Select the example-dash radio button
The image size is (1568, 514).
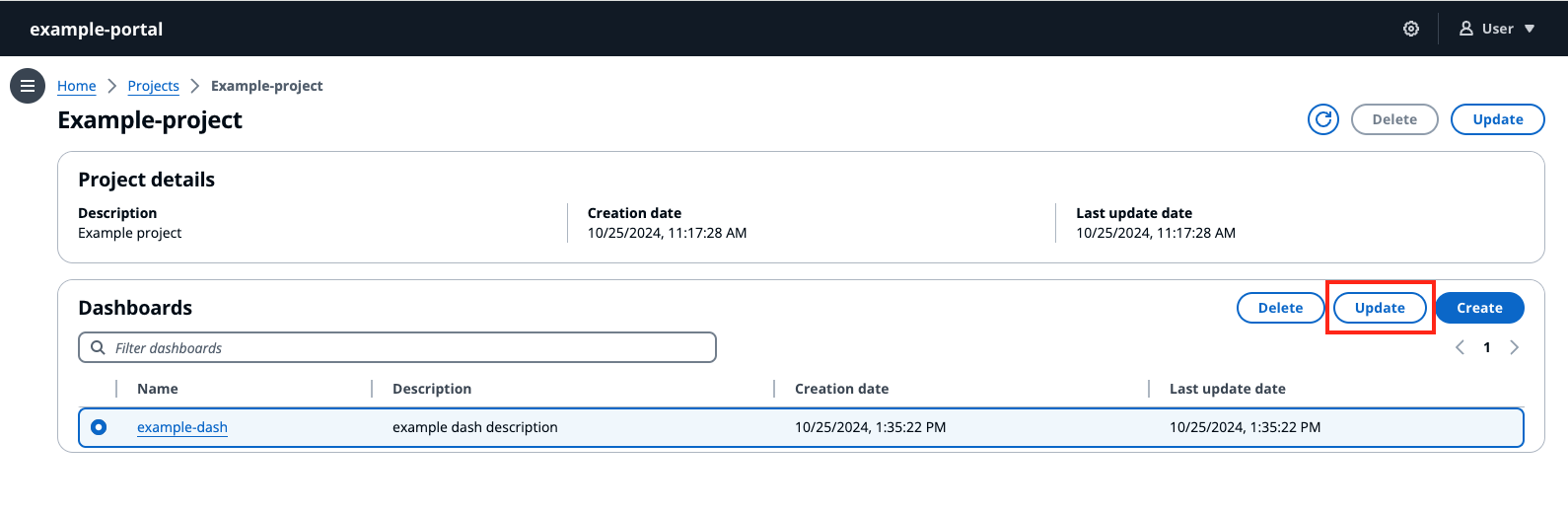click(99, 427)
